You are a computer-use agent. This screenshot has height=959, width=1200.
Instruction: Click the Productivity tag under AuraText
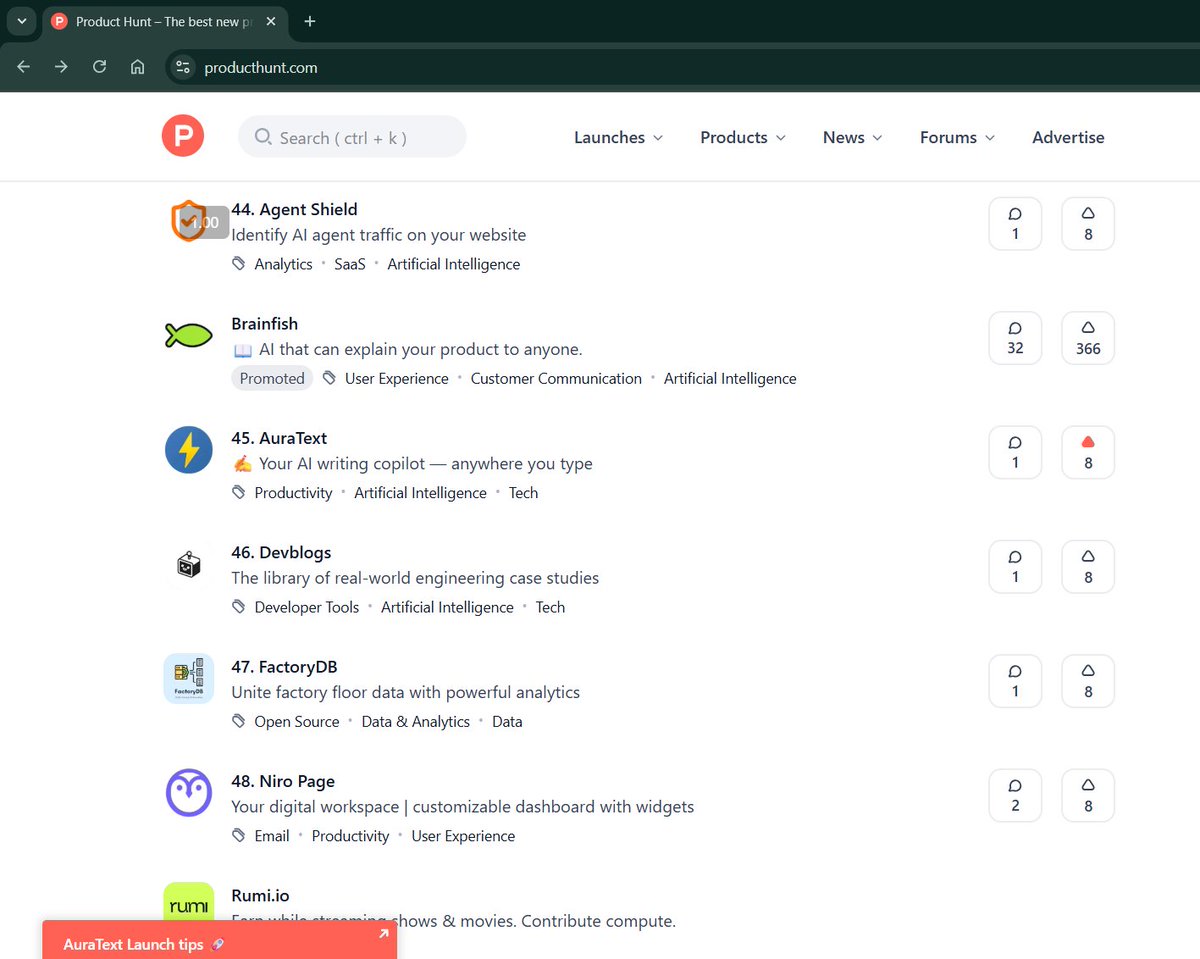293,493
